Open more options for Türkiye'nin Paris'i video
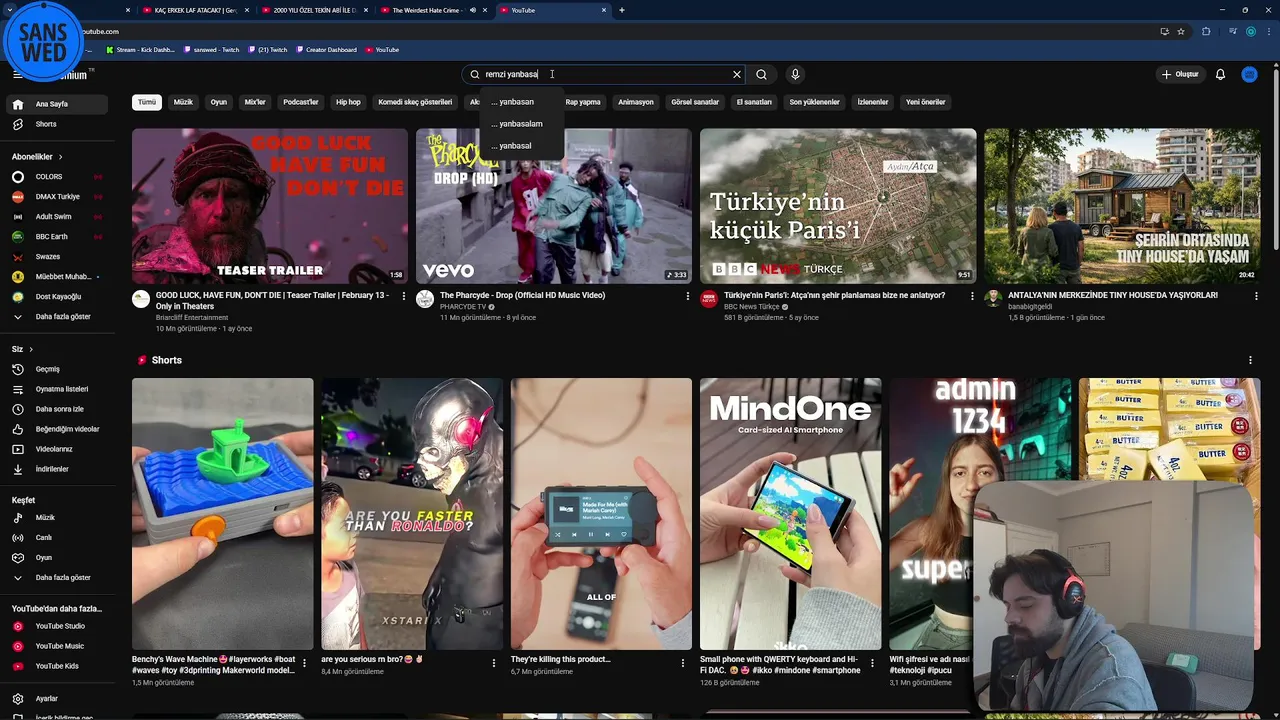 972,296
